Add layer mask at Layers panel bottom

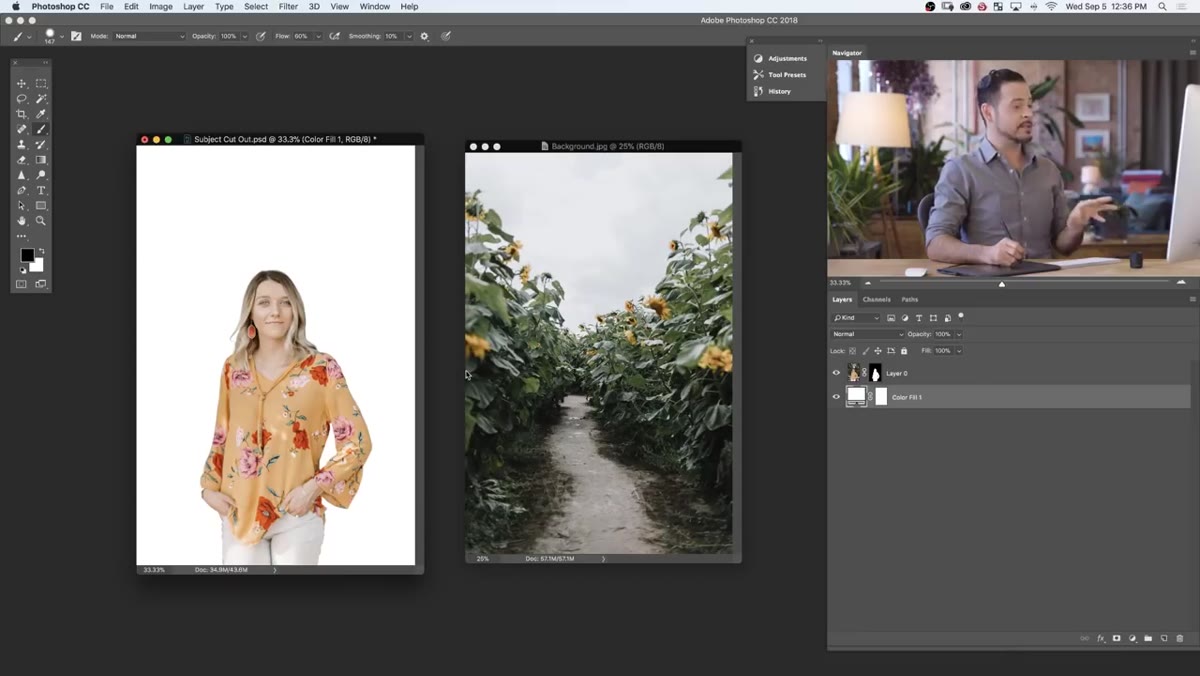(1116, 638)
